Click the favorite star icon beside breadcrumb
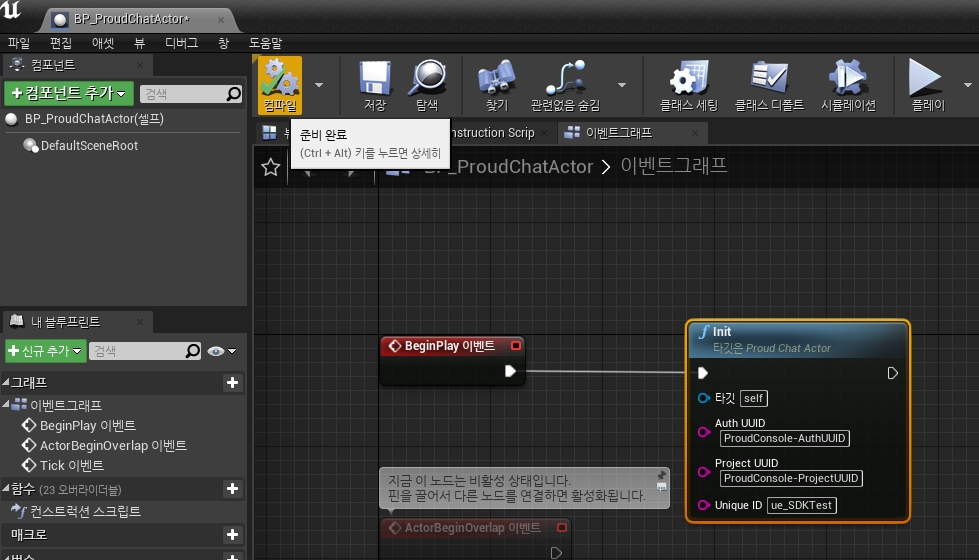 tap(270, 167)
